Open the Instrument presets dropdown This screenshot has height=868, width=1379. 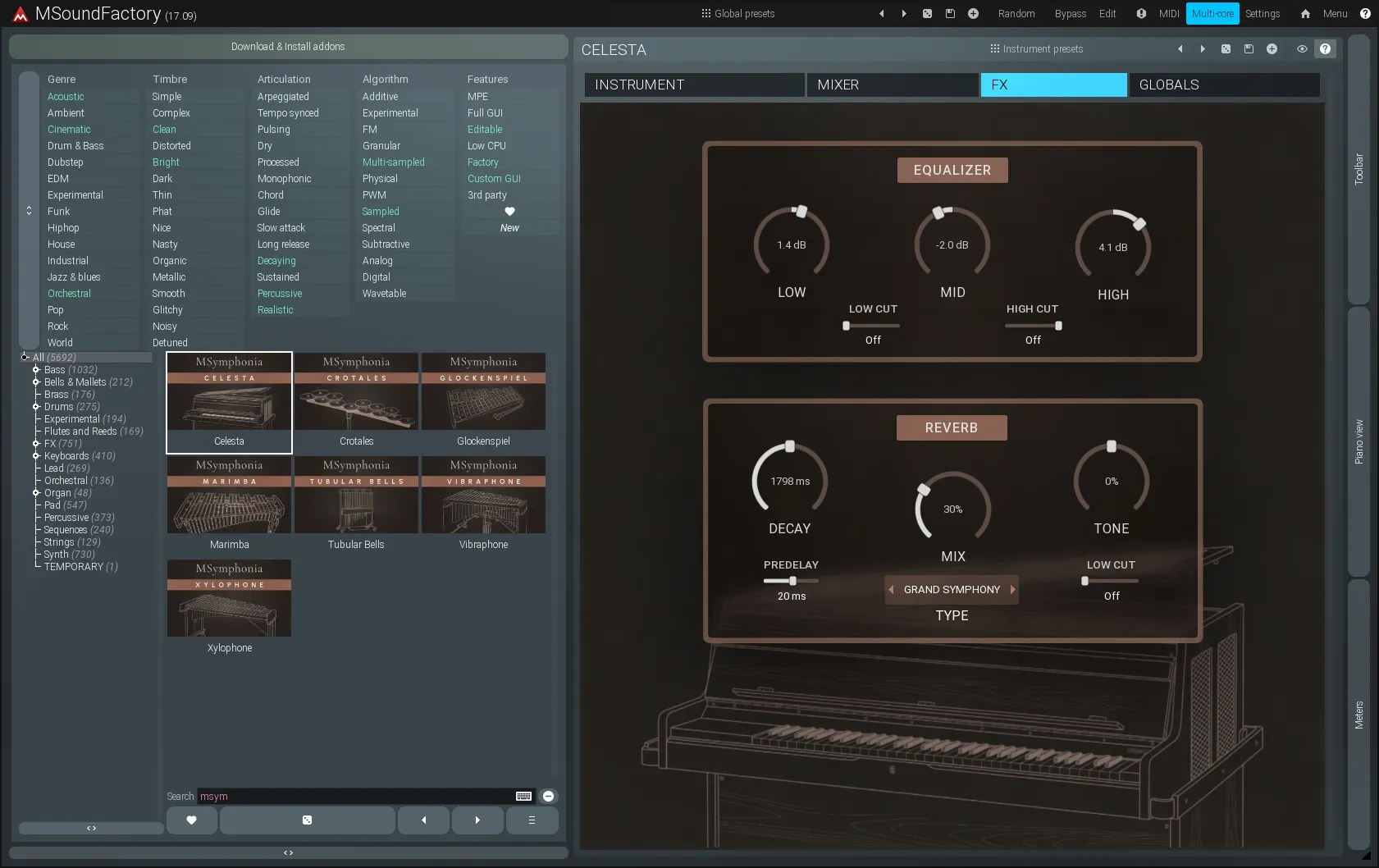pyautogui.click(x=1036, y=49)
